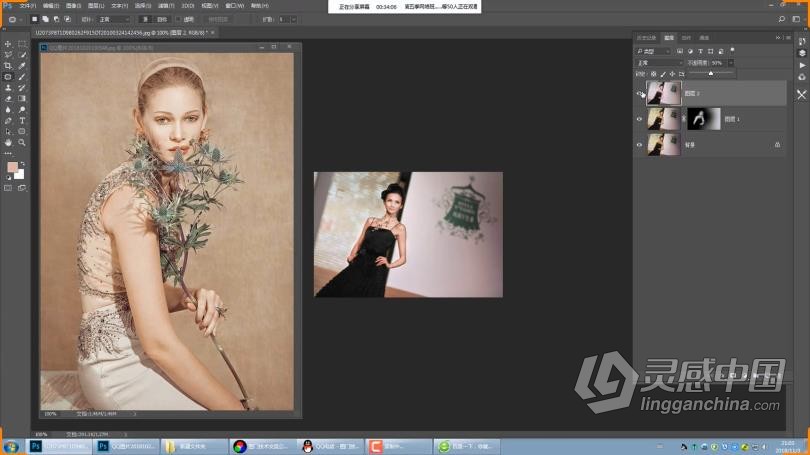The width and height of the screenshot is (810, 455).
Task: Select the Blur tool
Action: pyautogui.click(x=8, y=109)
